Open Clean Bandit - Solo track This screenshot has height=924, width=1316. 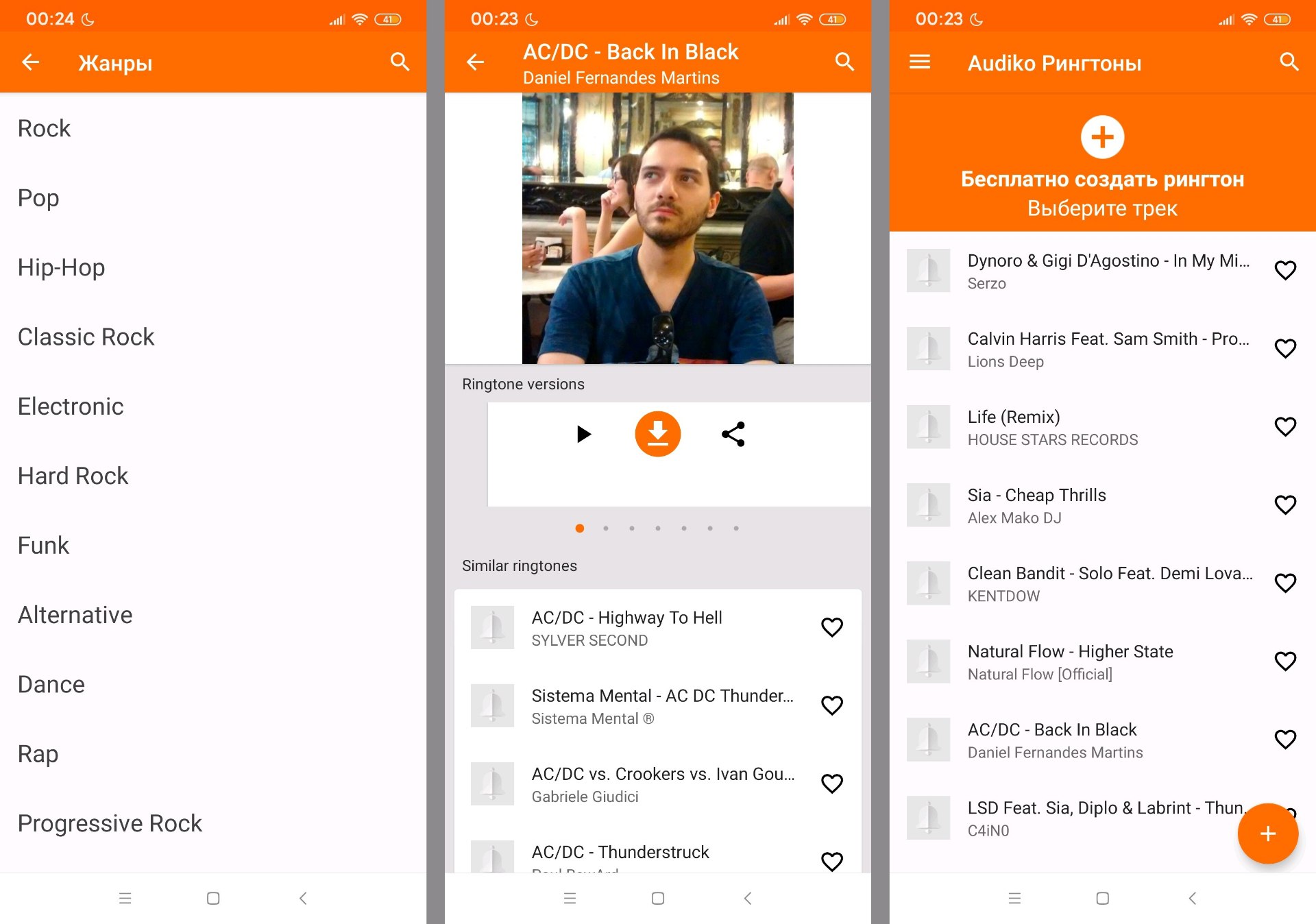[1102, 583]
